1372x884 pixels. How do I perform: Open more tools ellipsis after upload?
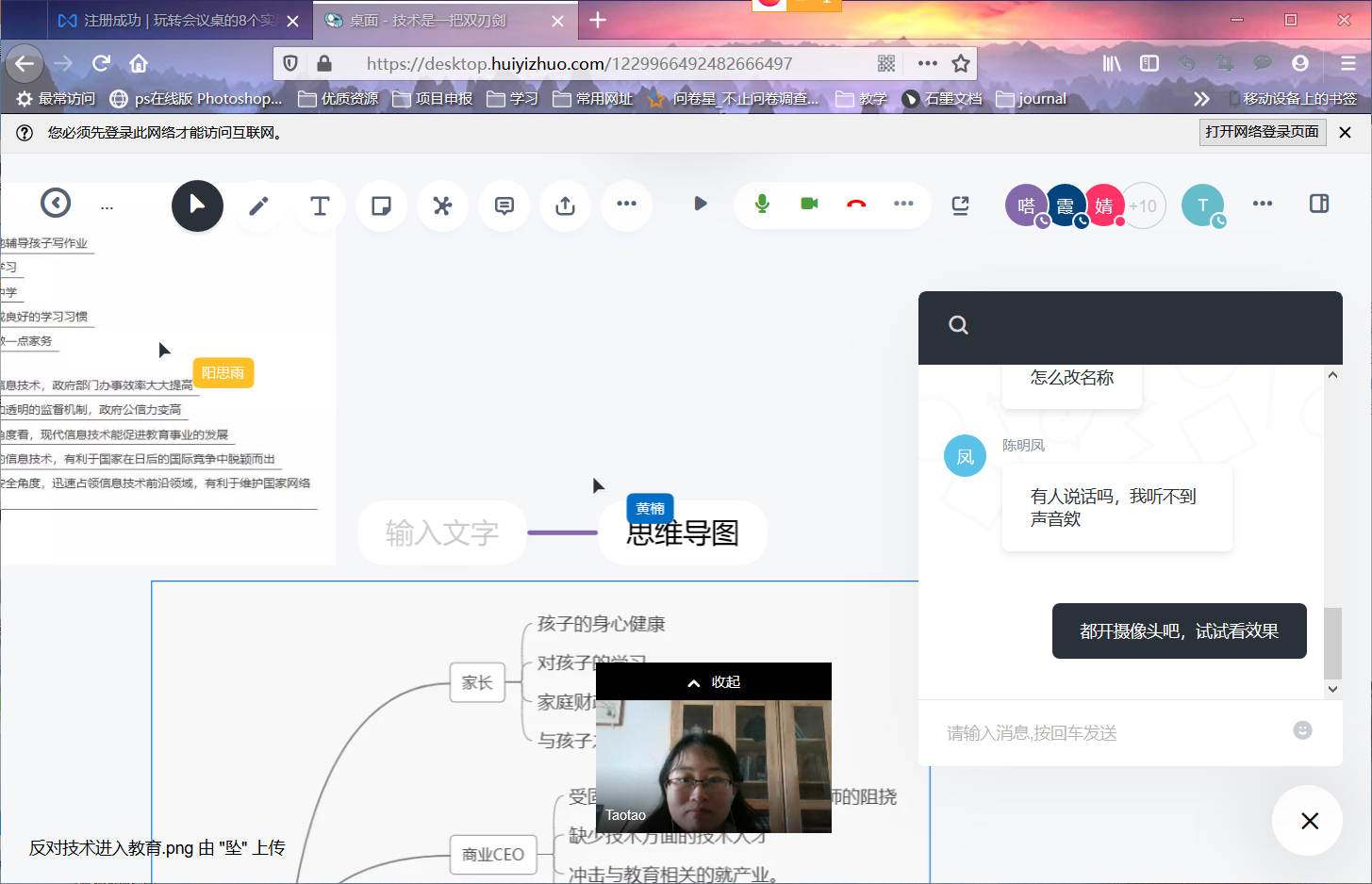point(626,204)
